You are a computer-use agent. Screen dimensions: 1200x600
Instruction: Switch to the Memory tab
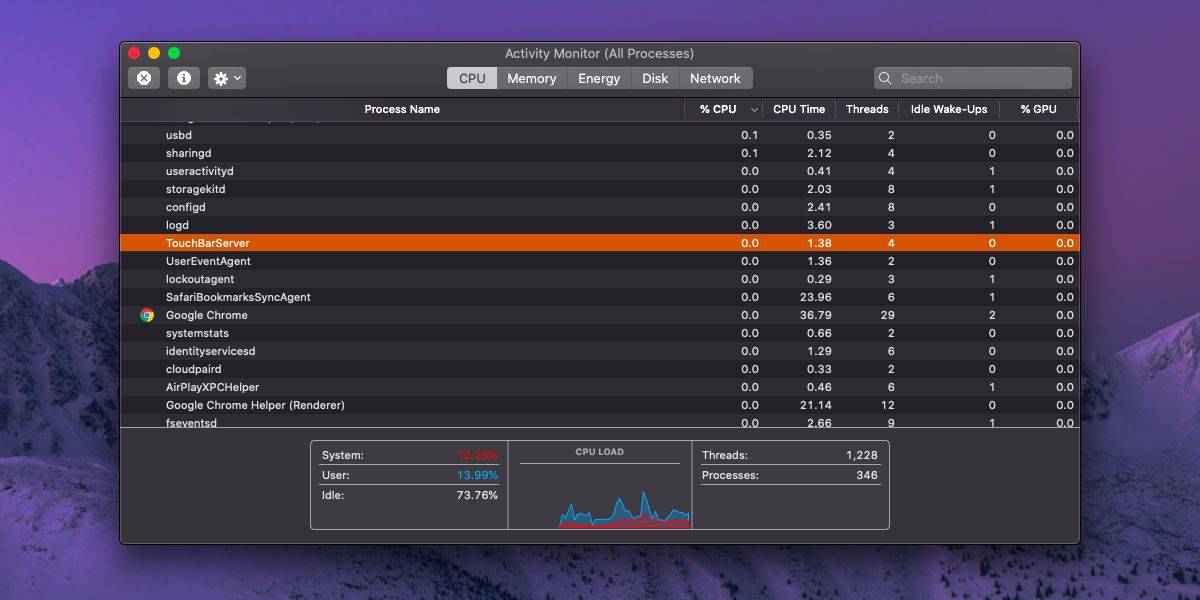(531, 78)
